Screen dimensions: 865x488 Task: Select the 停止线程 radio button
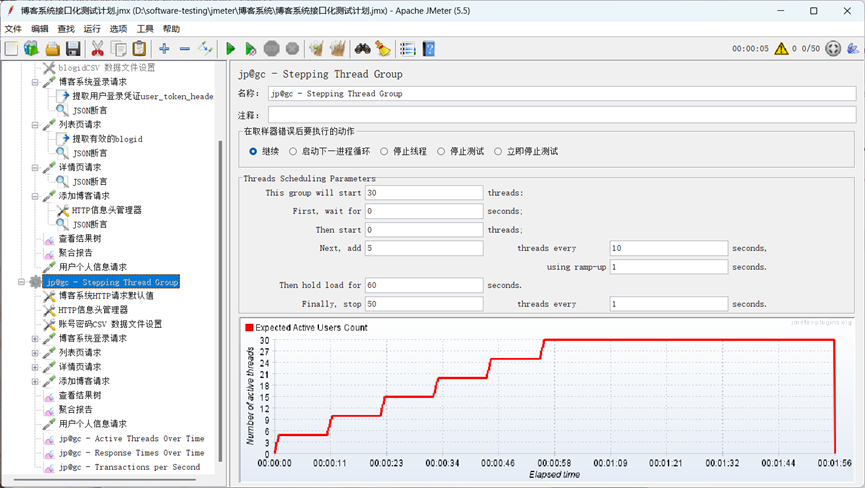384,151
